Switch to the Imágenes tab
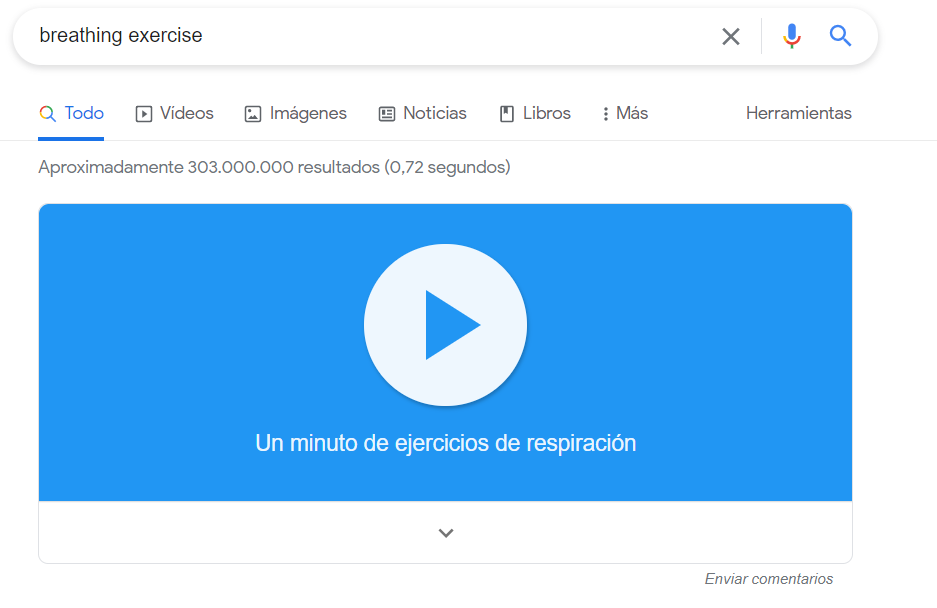The image size is (937, 608). (x=308, y=114)
